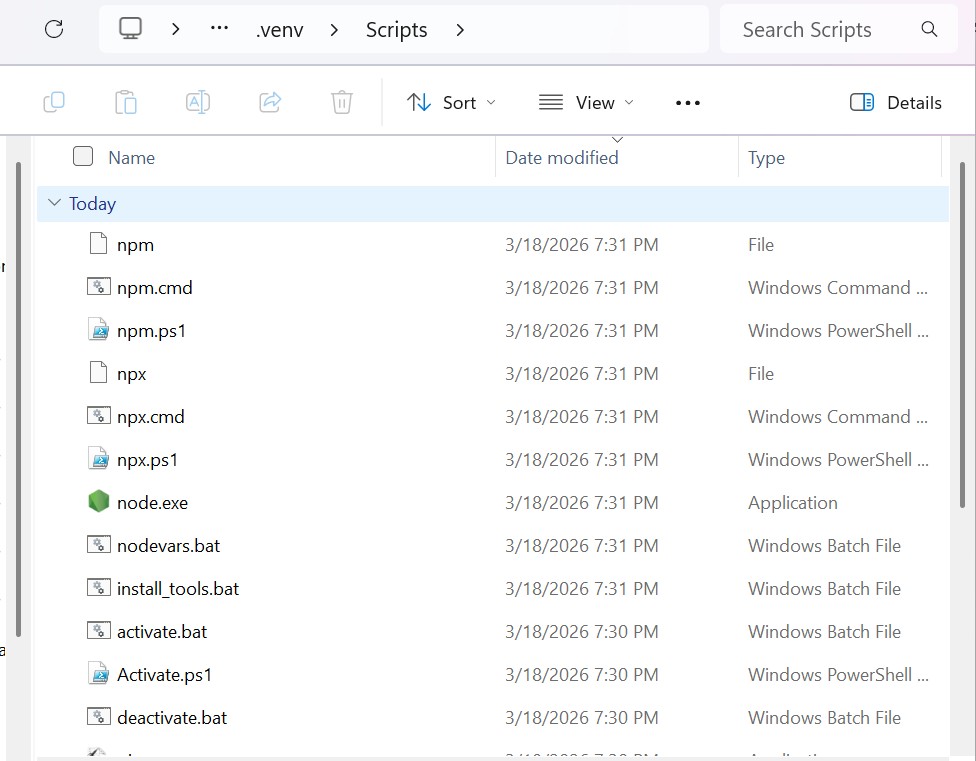976x761 pixels.
Task: Open the See more toolbar ellipsis menu
Action: pos(688,103)
